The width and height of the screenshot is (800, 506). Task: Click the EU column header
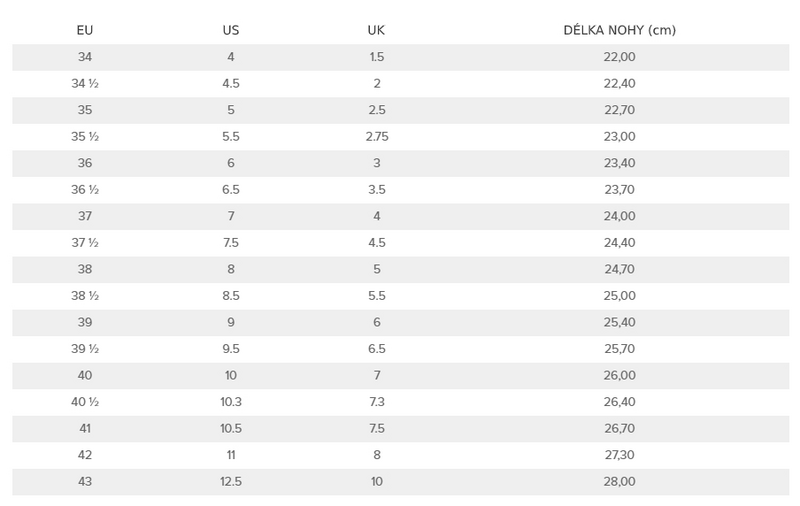pos(85,31)
